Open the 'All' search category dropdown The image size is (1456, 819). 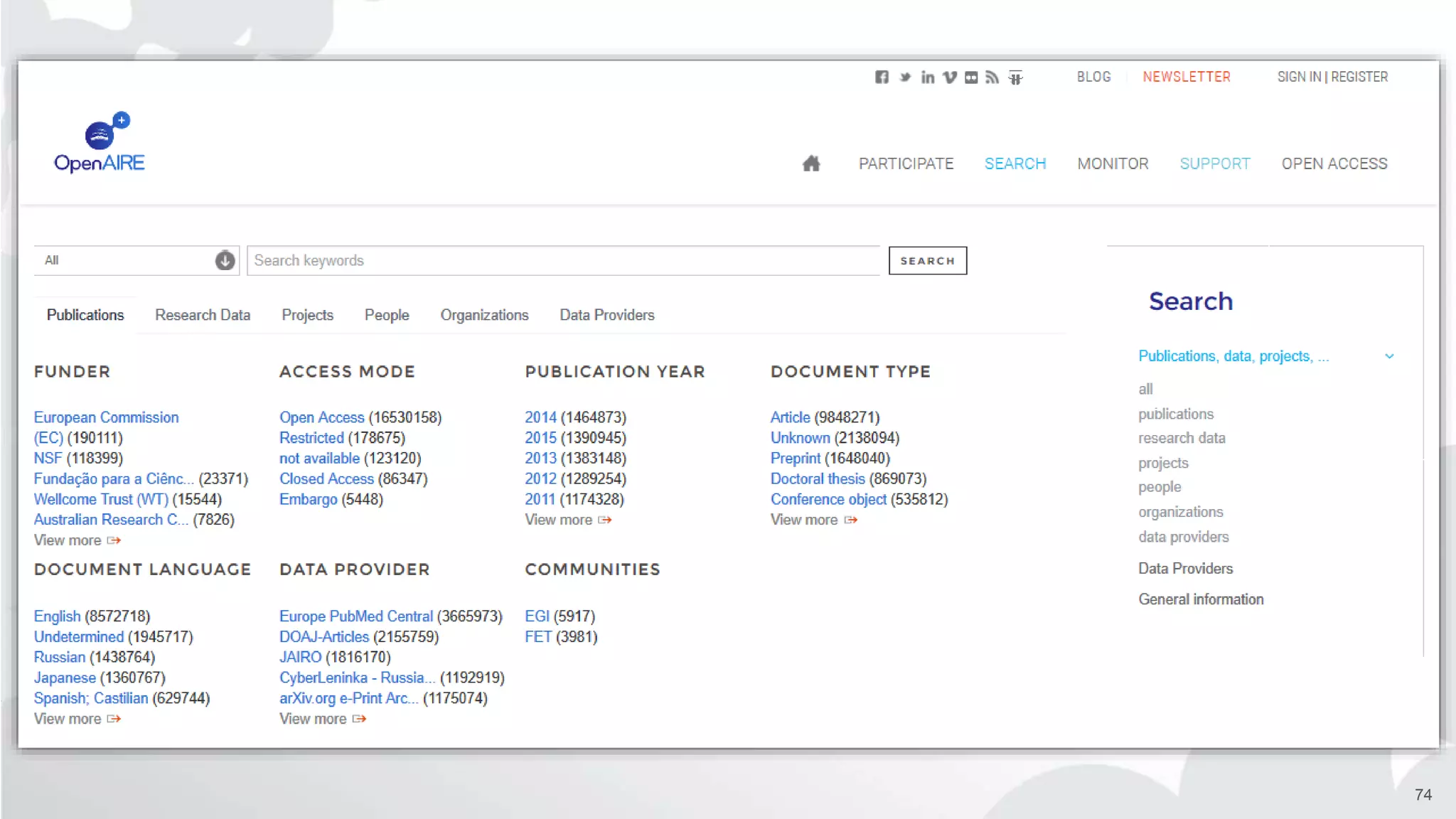[225, 260]
